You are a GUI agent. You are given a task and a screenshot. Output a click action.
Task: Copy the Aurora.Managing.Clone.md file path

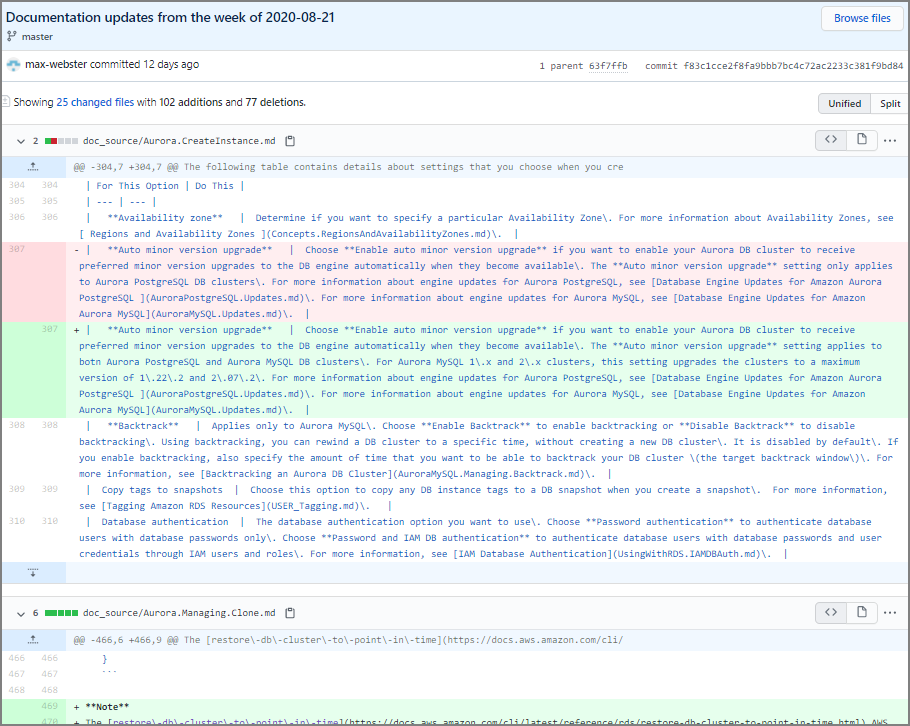pyautogui.click(x=290, y=612)
